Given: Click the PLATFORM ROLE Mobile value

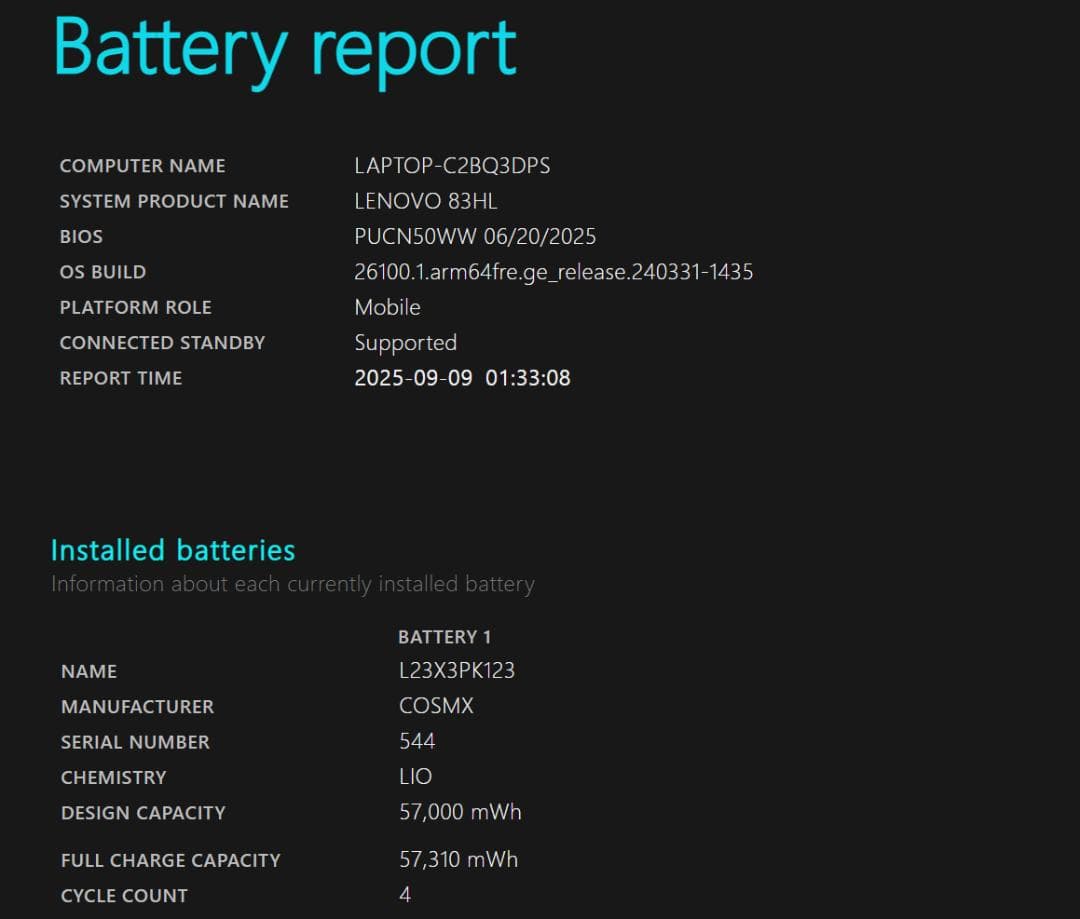Looking at the screenshot, I should tap(388, 308).
